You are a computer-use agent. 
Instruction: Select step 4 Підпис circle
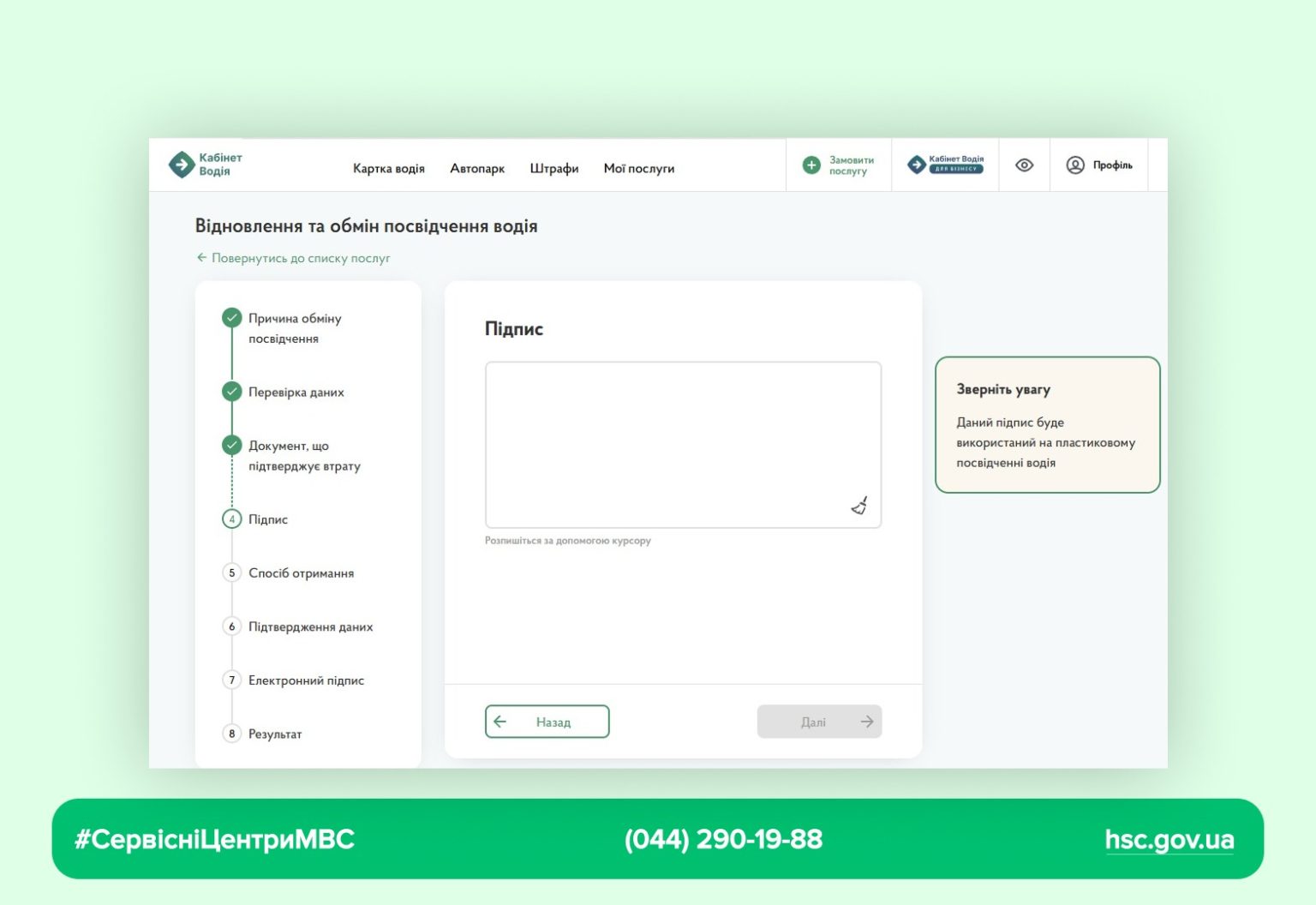231,519
